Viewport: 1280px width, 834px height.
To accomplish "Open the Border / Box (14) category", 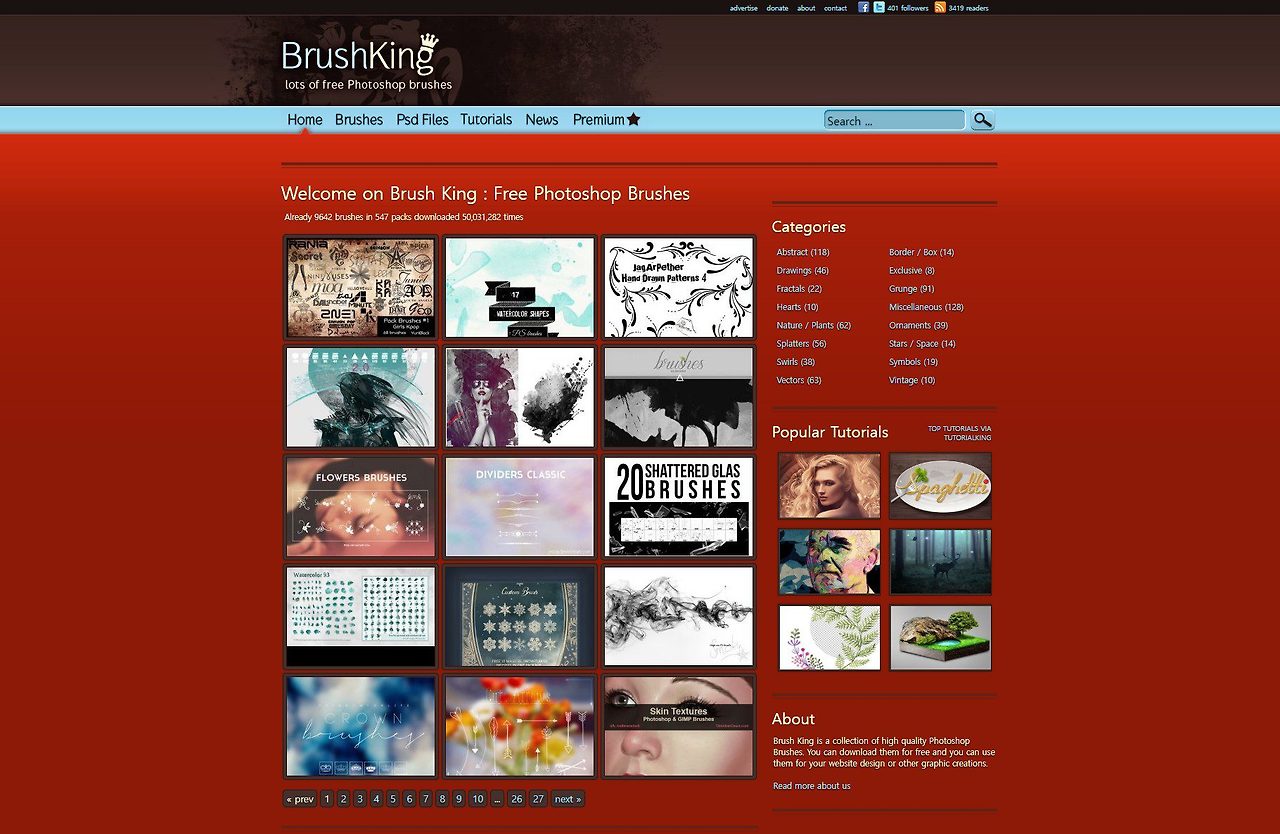I will [921, 252].
